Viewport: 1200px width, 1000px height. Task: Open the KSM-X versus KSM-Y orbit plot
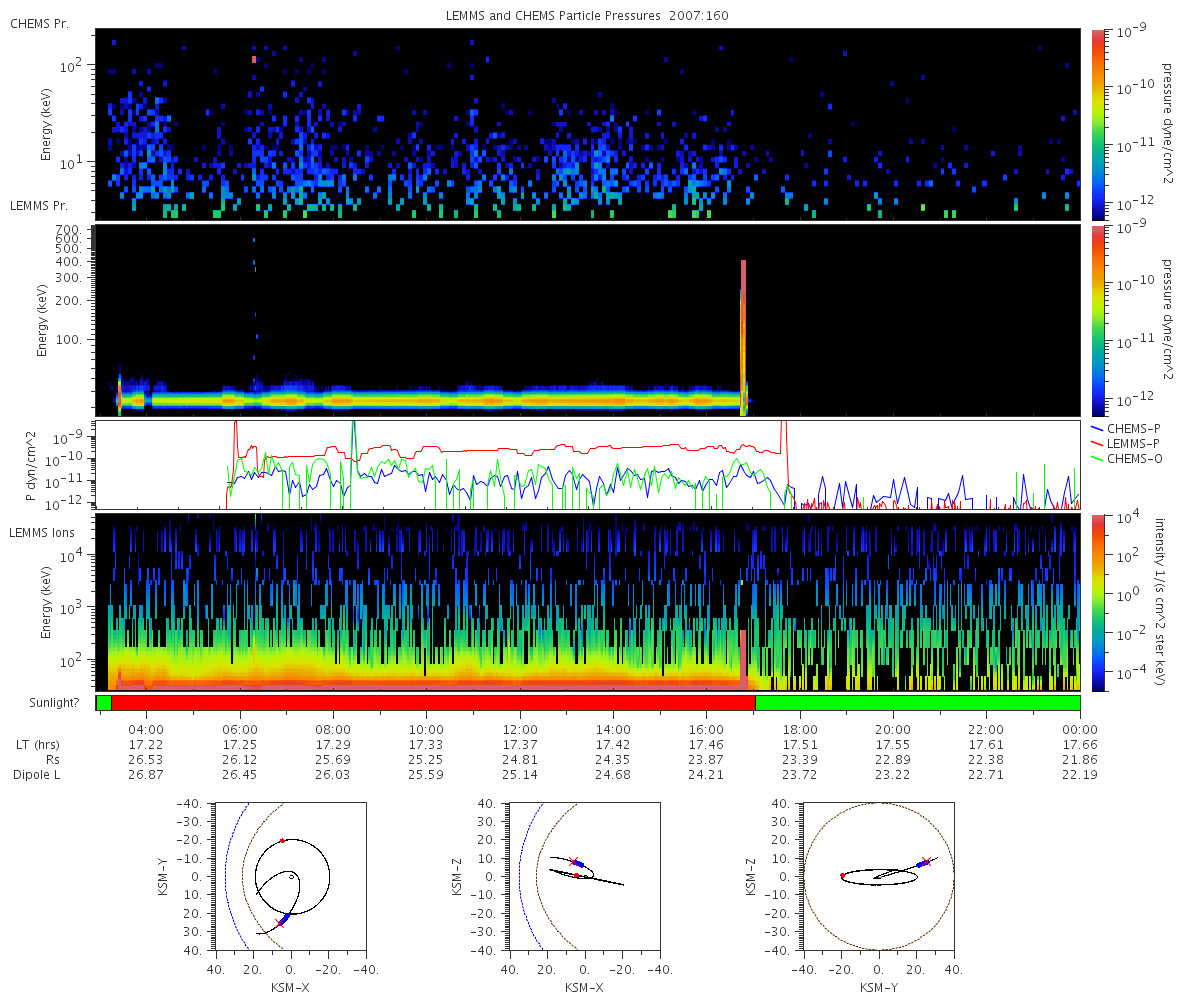(290, 876)
